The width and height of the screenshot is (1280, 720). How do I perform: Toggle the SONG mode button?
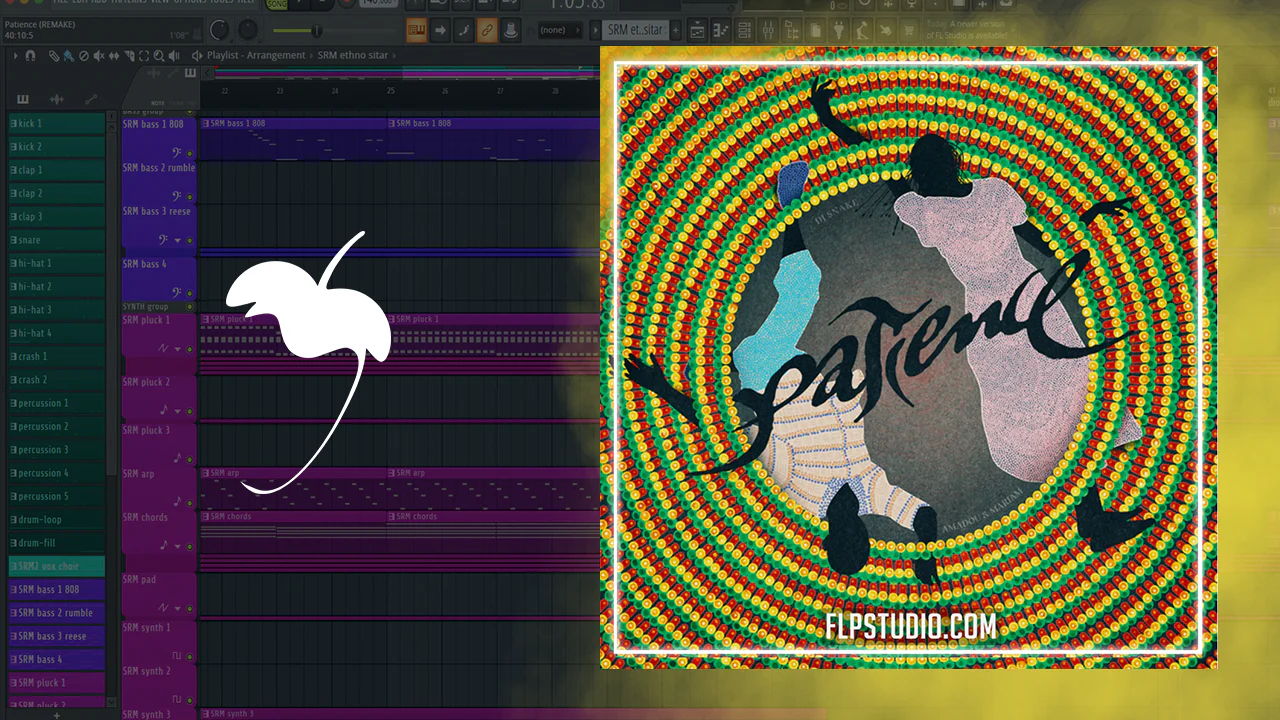coord(275,5)
